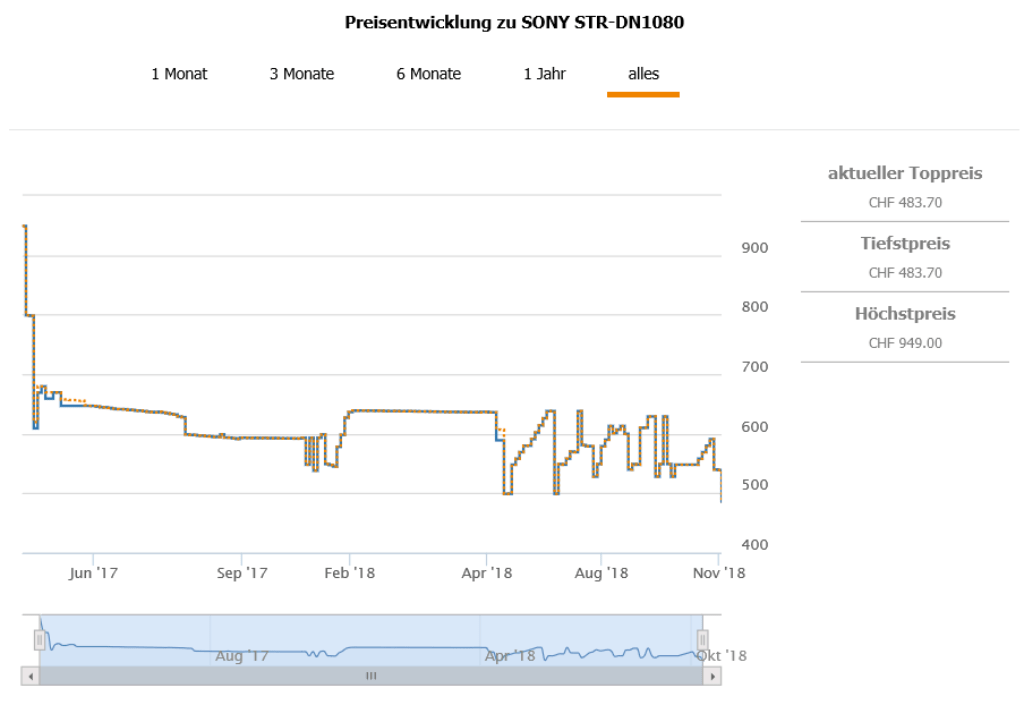Click the 'aktueller Toppreis' heading
Image resolution: width=1024 pixels, height=705 pixels.
coord(904,173)
